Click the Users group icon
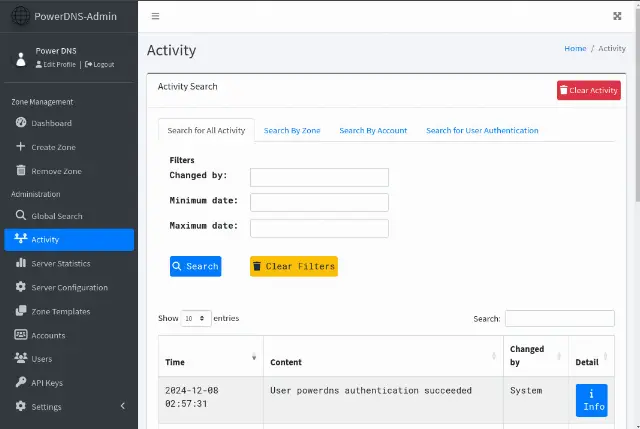This screenshot has height=429, width=640. point(21,358)
